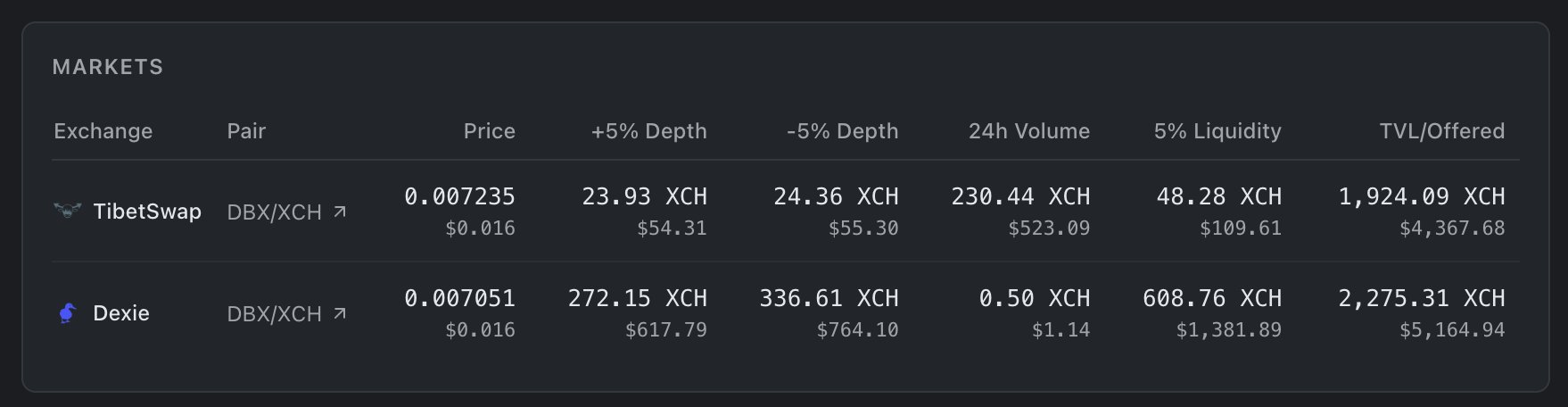
Task: Sort by 24h Volume column header
Action: point(1028,131)
